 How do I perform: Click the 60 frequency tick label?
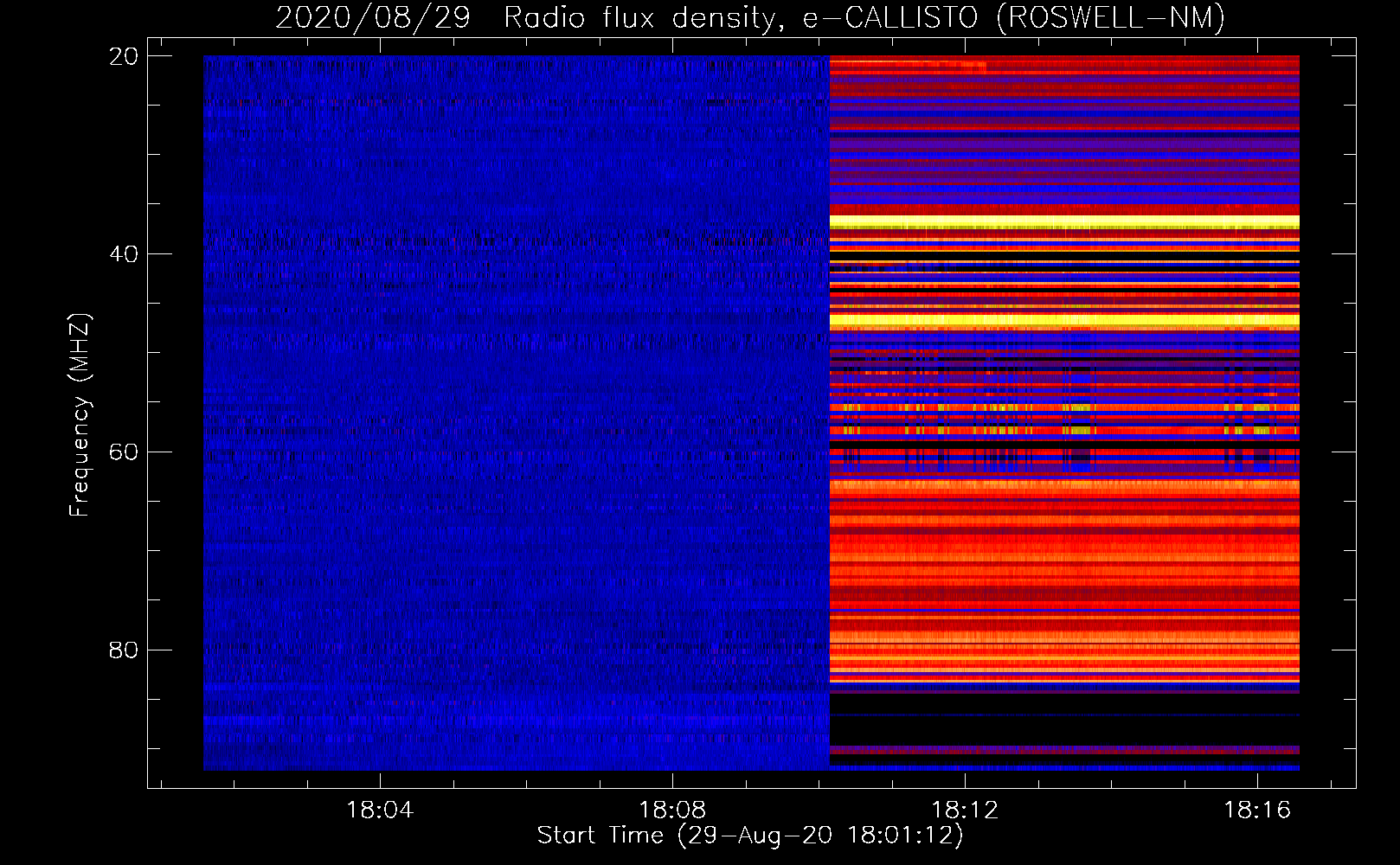click(124, 452)
